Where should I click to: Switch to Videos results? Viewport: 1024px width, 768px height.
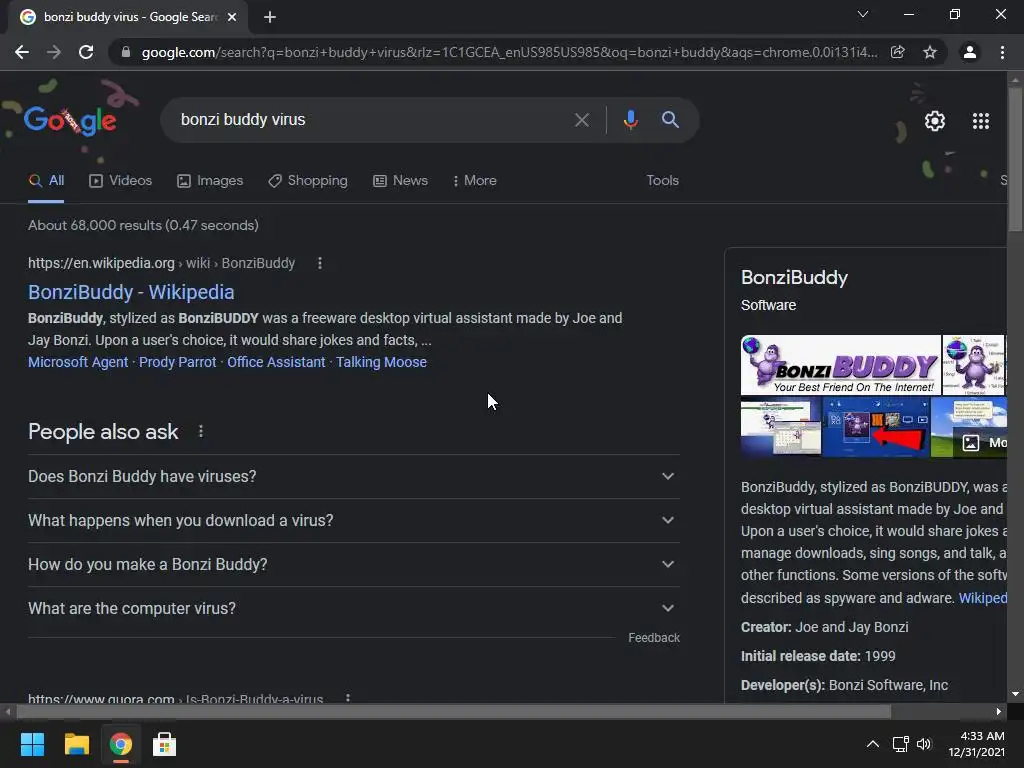coord(121,180)
